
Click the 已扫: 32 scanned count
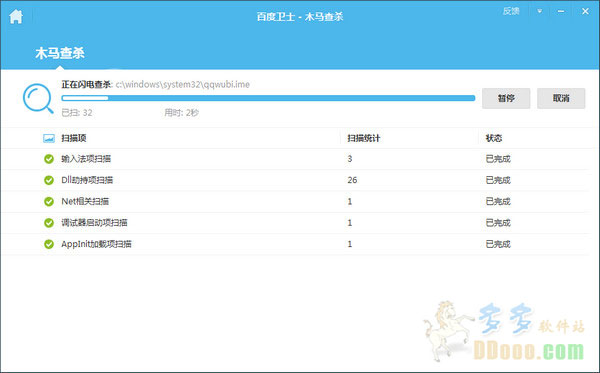(x=77, y=112)
